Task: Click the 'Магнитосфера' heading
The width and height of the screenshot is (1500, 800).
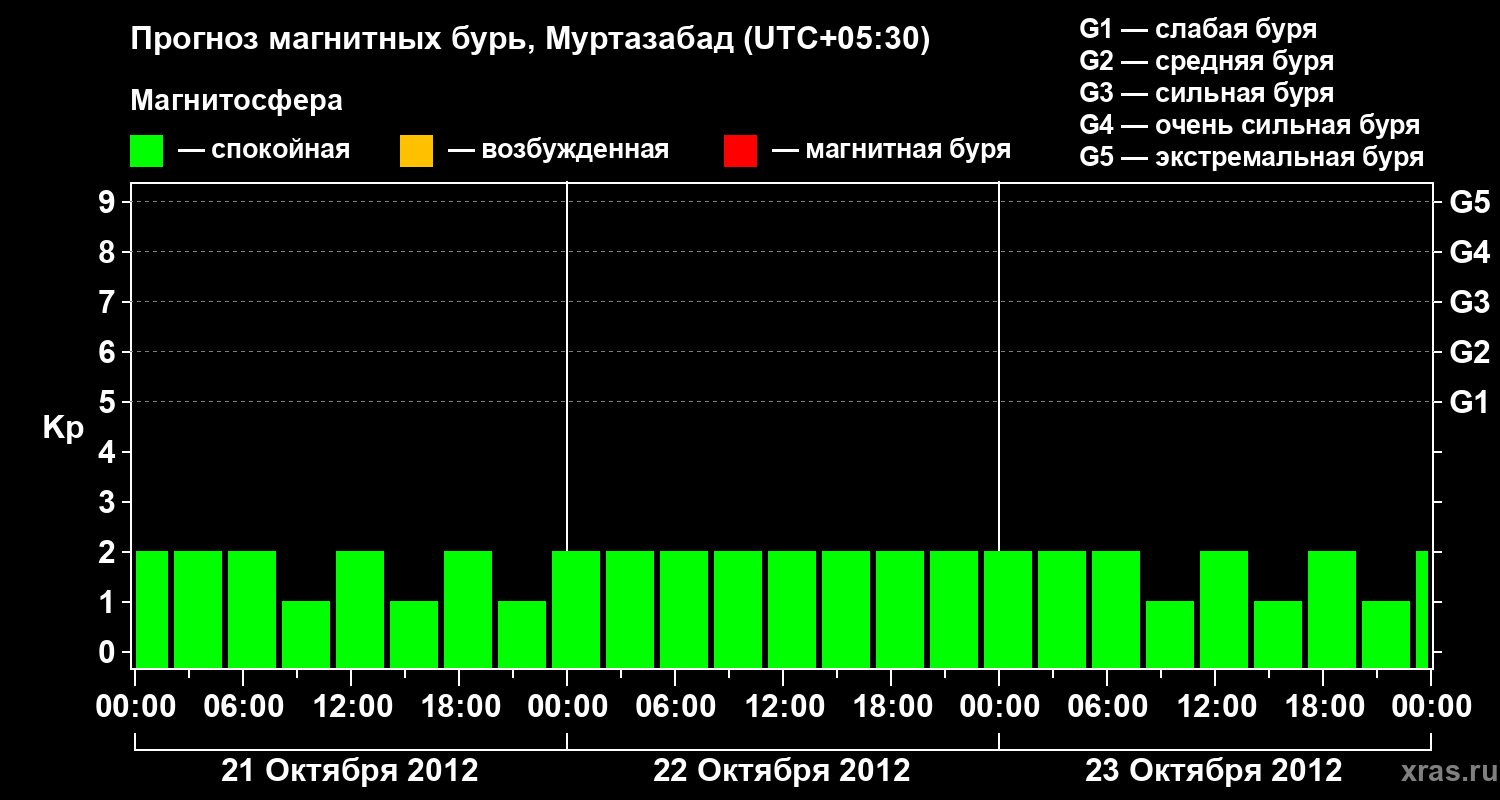Action: 237,101
